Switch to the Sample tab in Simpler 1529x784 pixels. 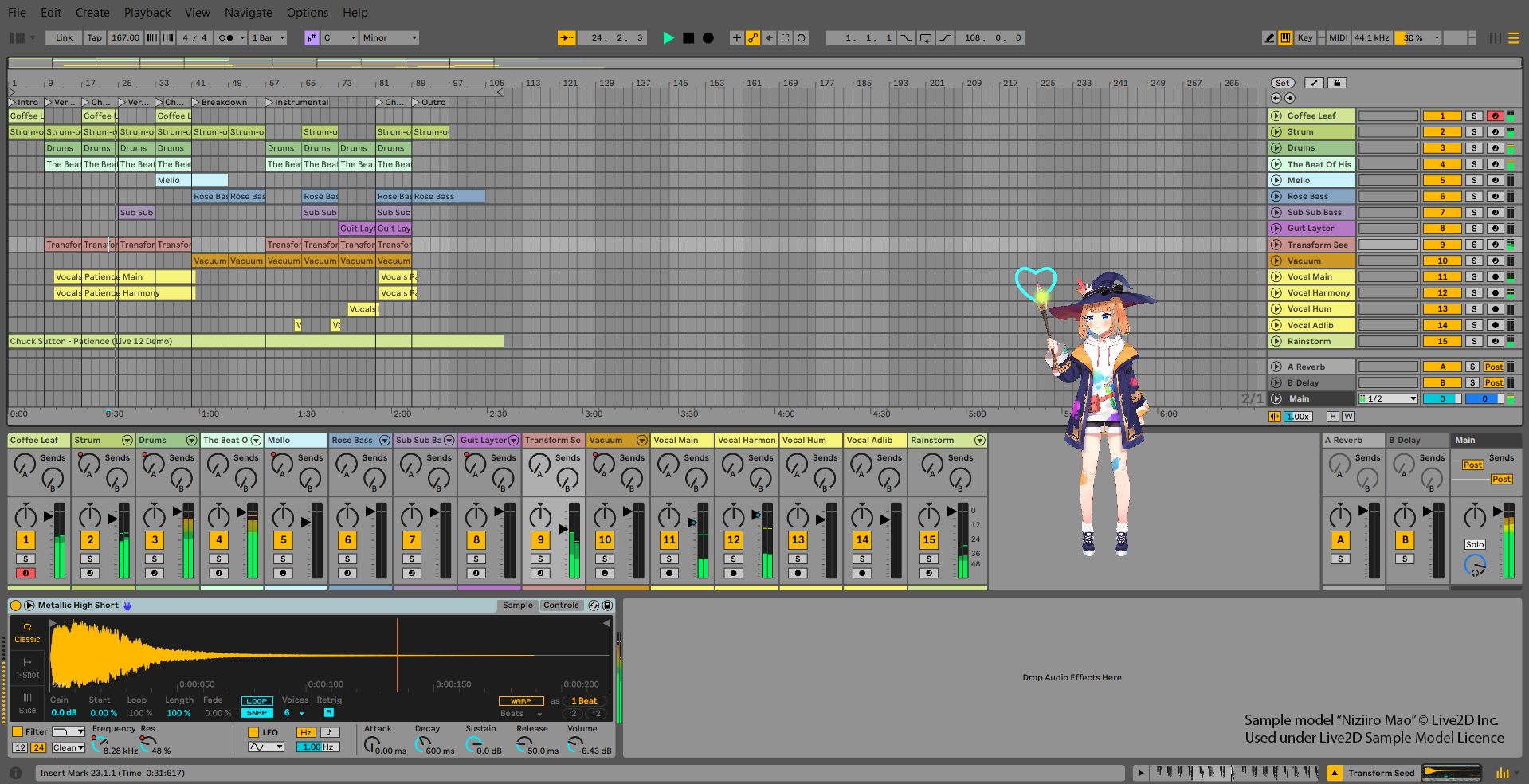(518, 606)
